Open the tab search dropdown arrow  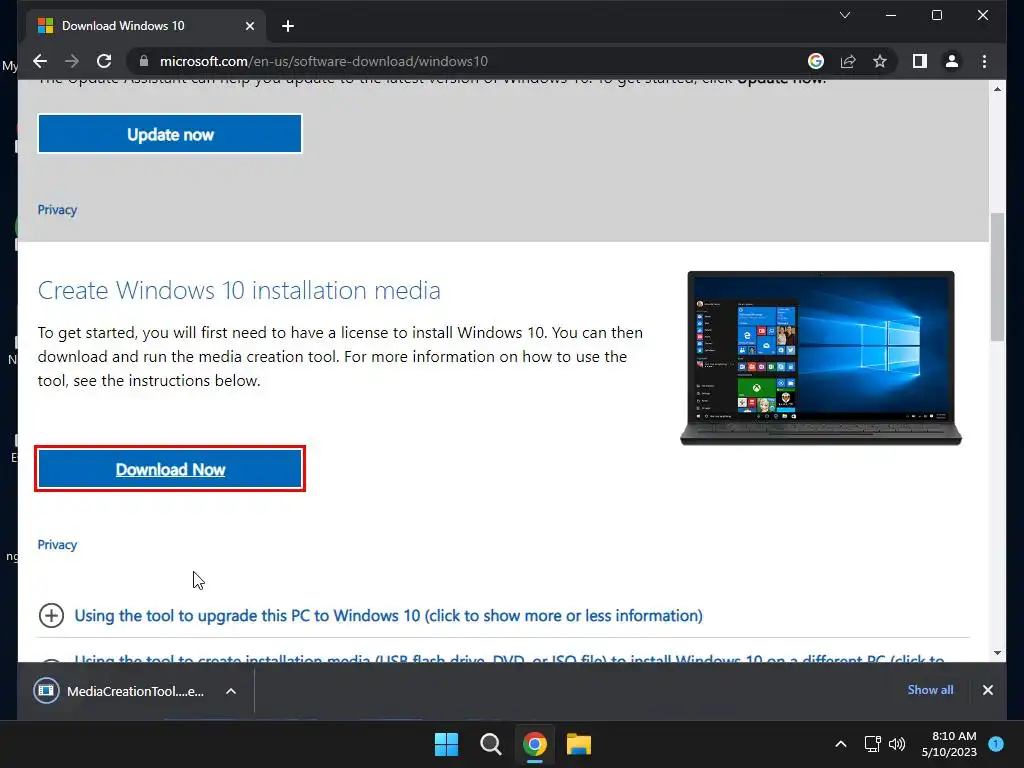click(x=844, y=15)
